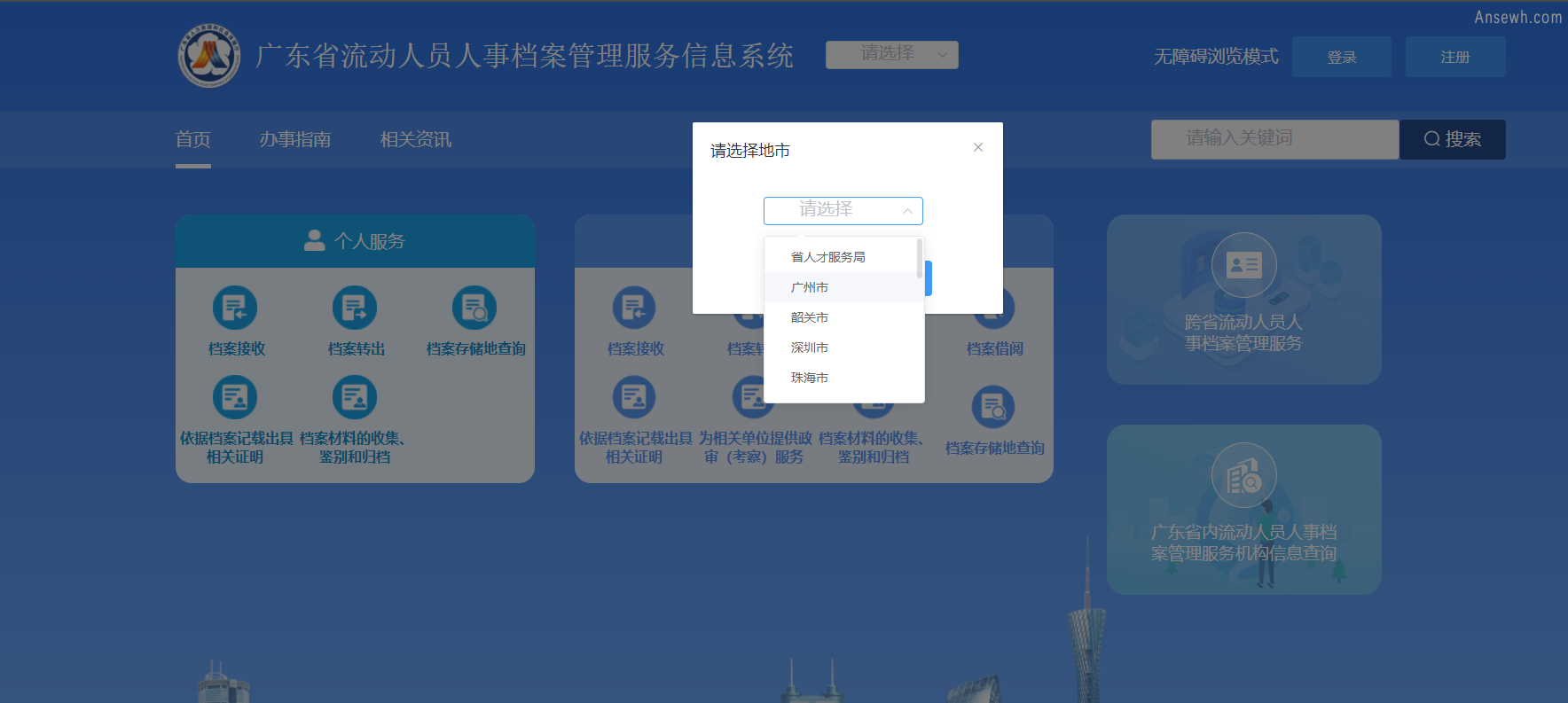Open the 办事指南 tab

pyautogui.click(x=295, y=139)
